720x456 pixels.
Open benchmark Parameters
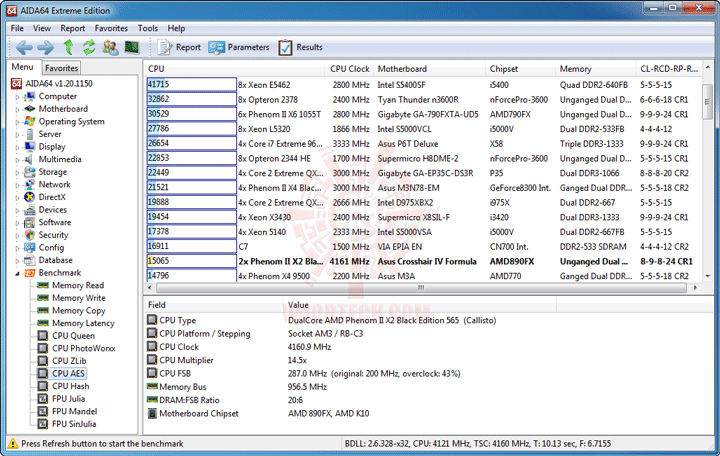coord(239,47)
